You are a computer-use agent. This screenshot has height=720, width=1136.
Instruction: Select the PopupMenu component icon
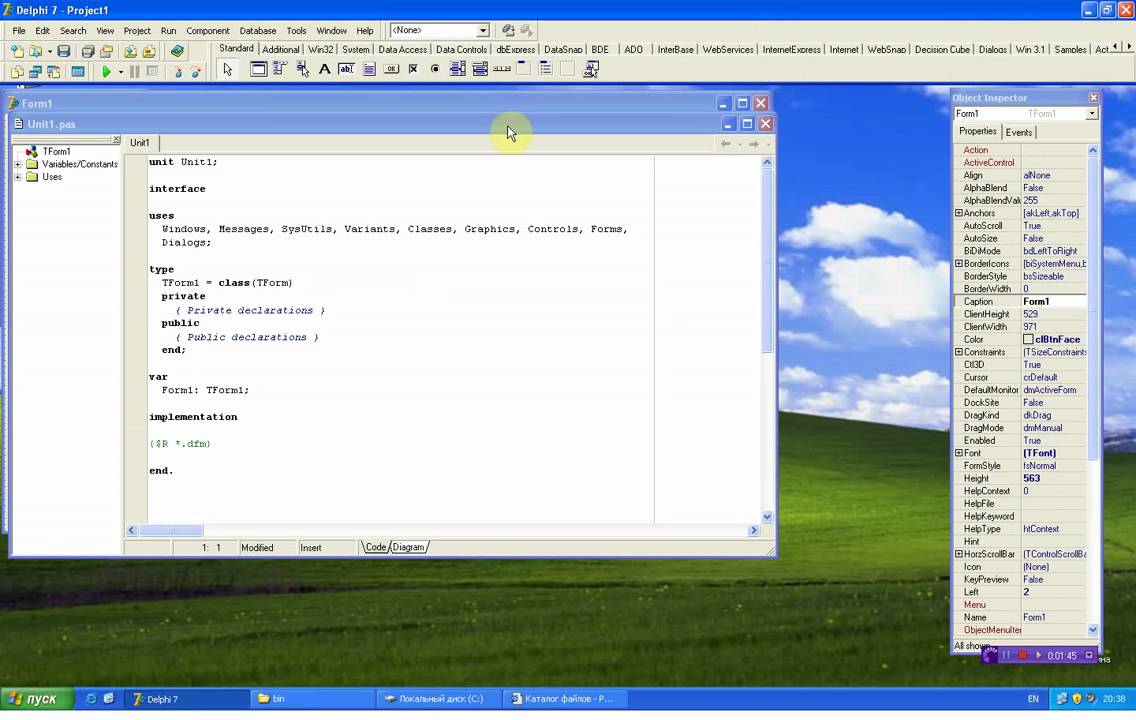click(x=302, y=70)
